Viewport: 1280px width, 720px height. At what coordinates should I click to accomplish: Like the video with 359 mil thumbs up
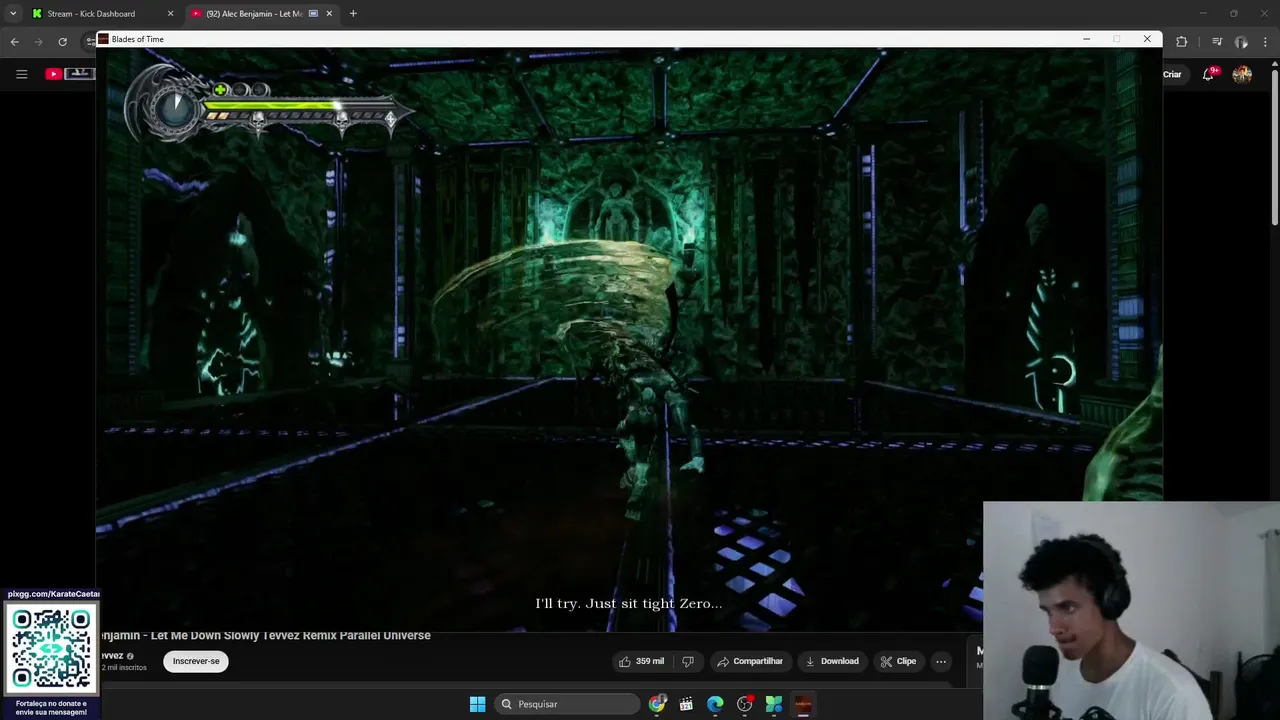(x=641, y=661)
